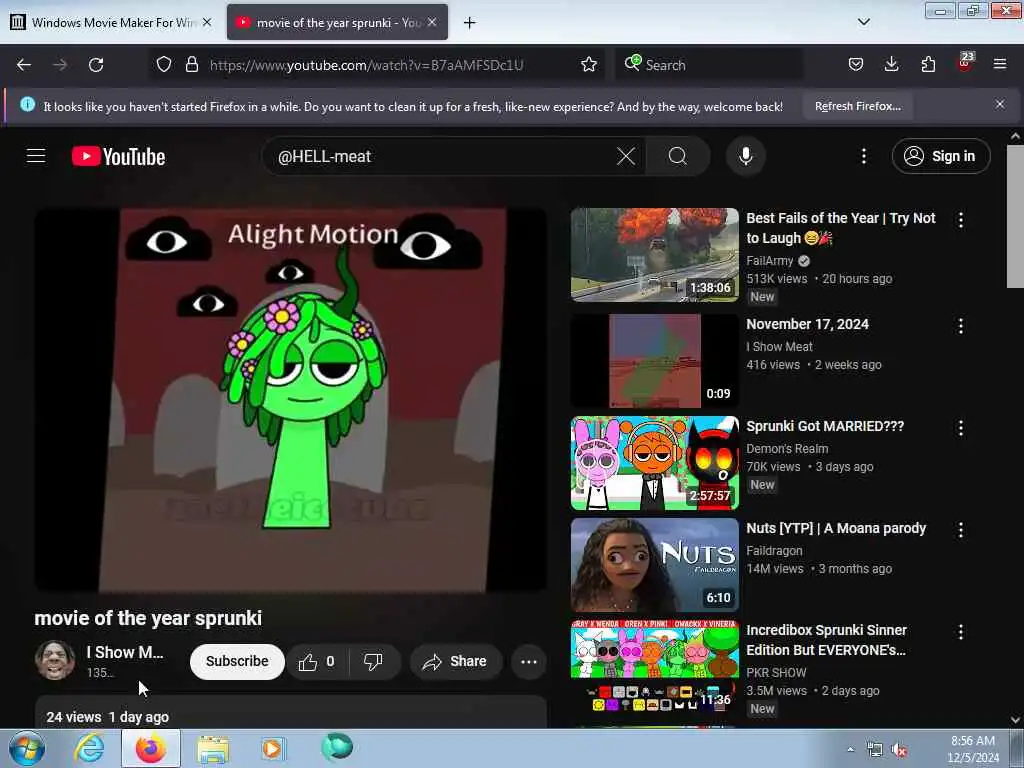Open the YouTube guide hamburger menu
Screen dimensions: 1024x768
pos(36,156)
